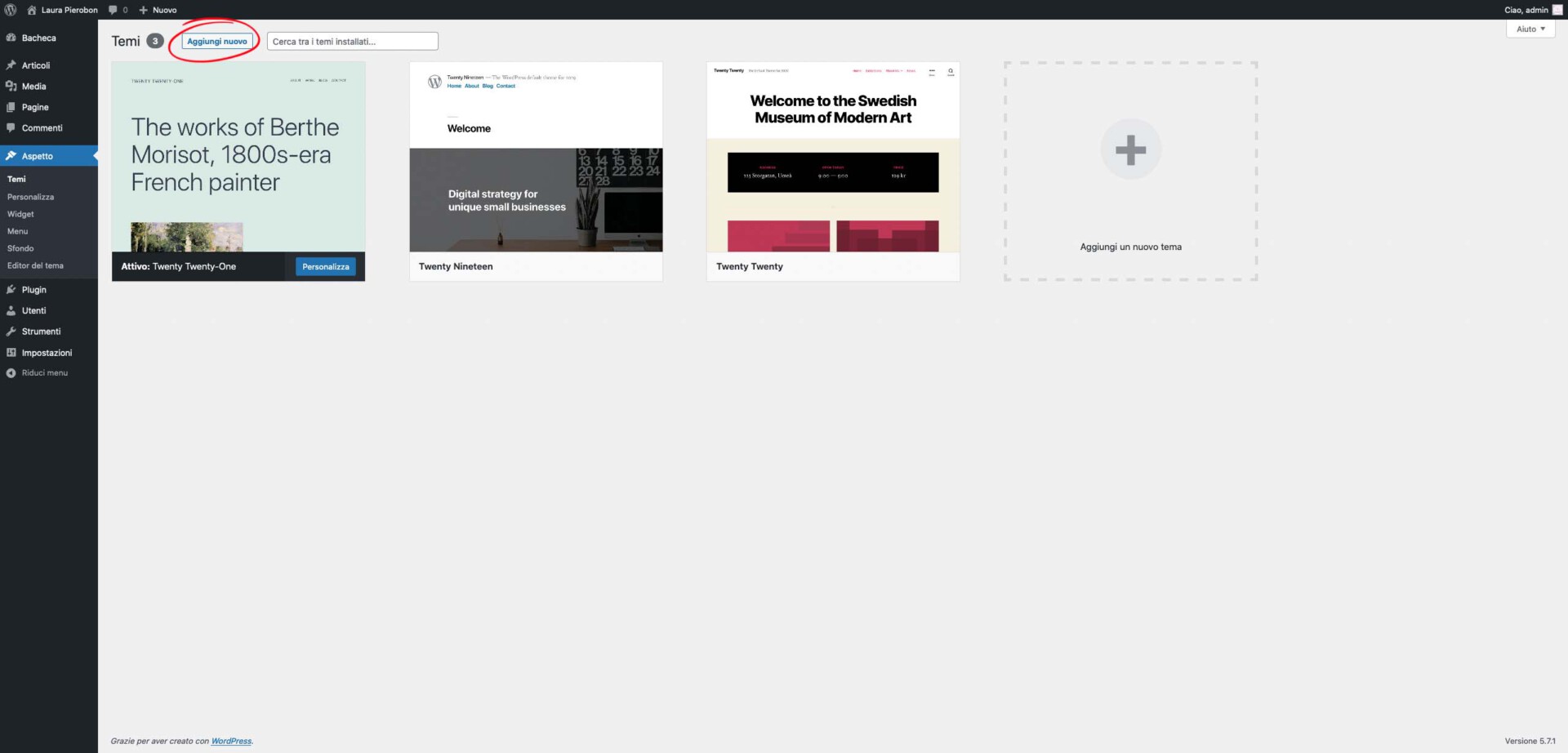The height and width of the screenshot is (753, 1568).
Task: Click the Attivo: Twenty Twenty-One label
Action: point(178,266)
